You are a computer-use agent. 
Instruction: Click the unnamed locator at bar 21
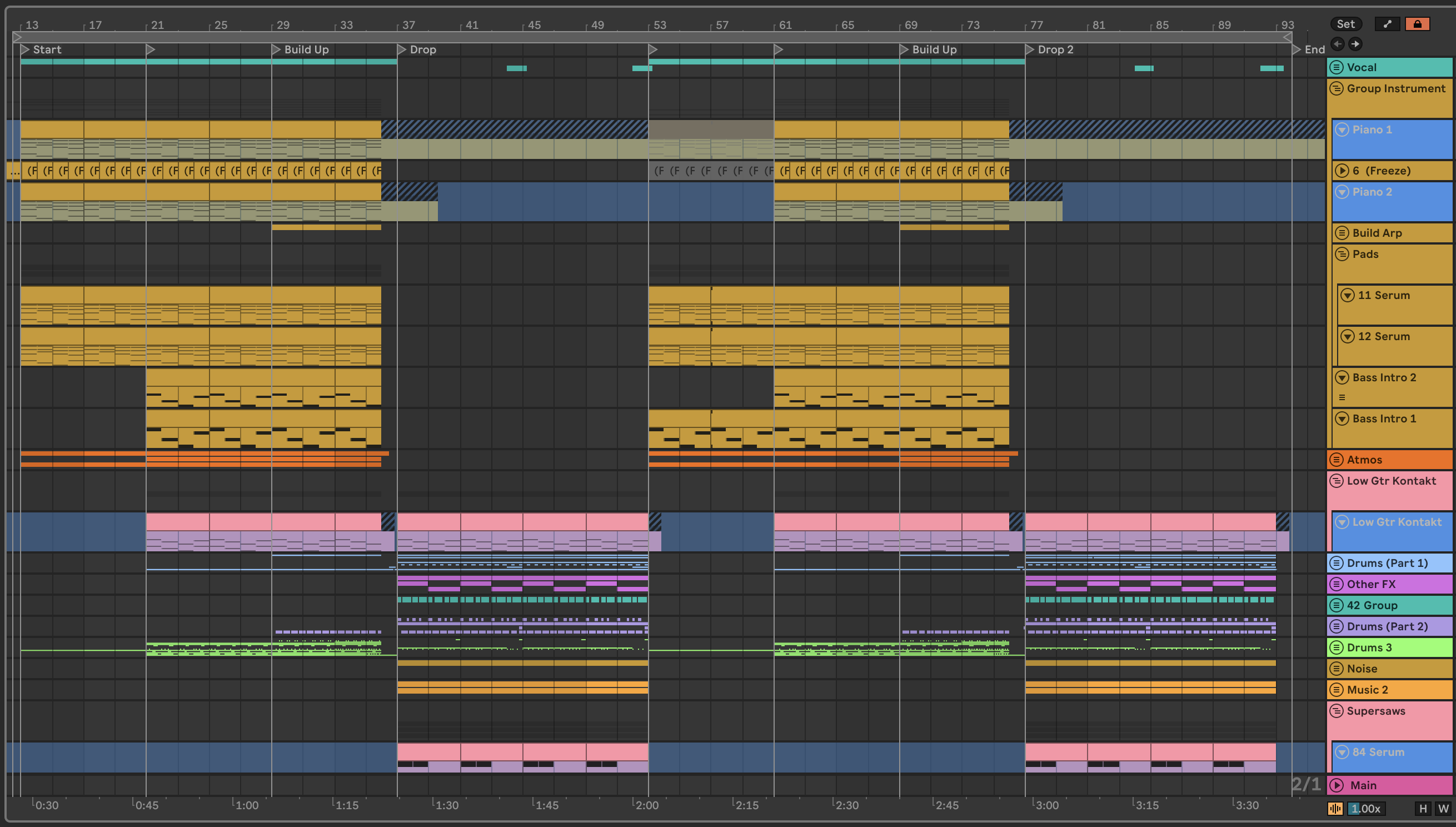pos(151,49)
